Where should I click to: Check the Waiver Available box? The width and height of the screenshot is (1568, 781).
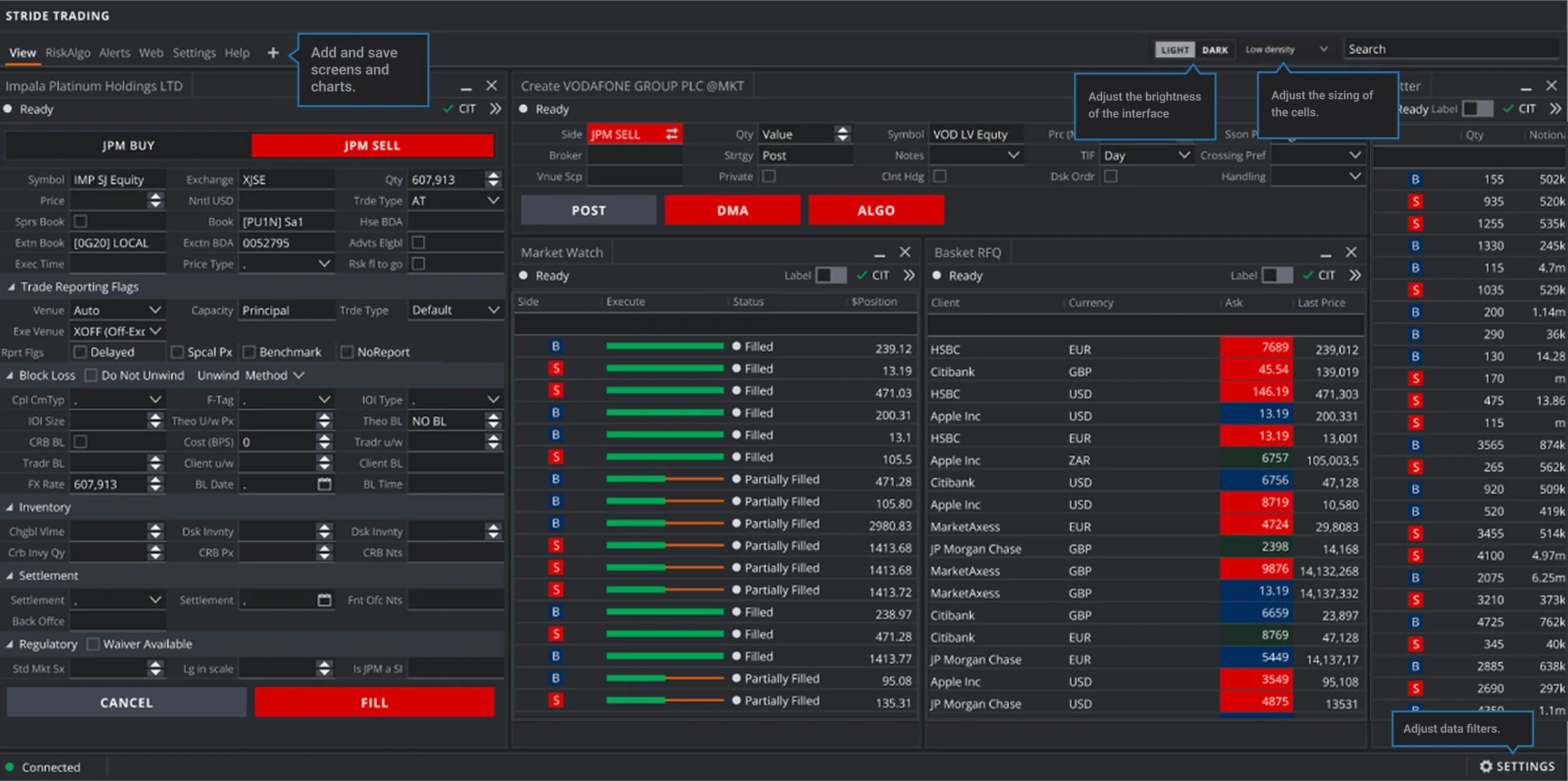pos(93,644)
